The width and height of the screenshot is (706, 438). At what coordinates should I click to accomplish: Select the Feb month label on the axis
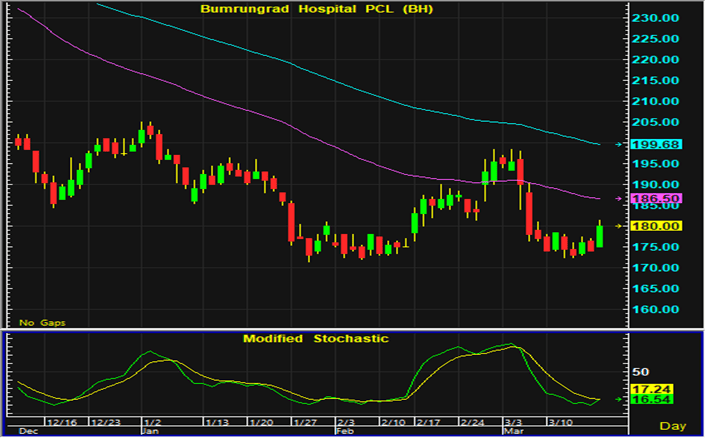point(343,432)
